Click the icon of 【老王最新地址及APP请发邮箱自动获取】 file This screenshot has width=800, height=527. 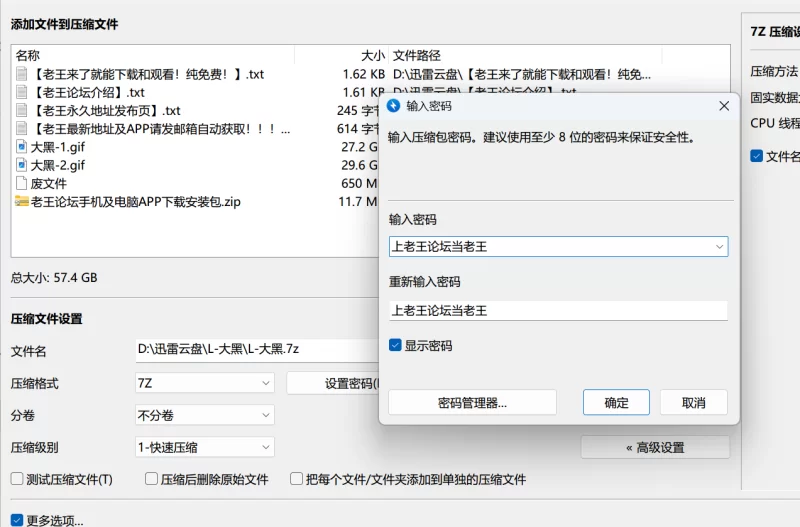[21, 129]
